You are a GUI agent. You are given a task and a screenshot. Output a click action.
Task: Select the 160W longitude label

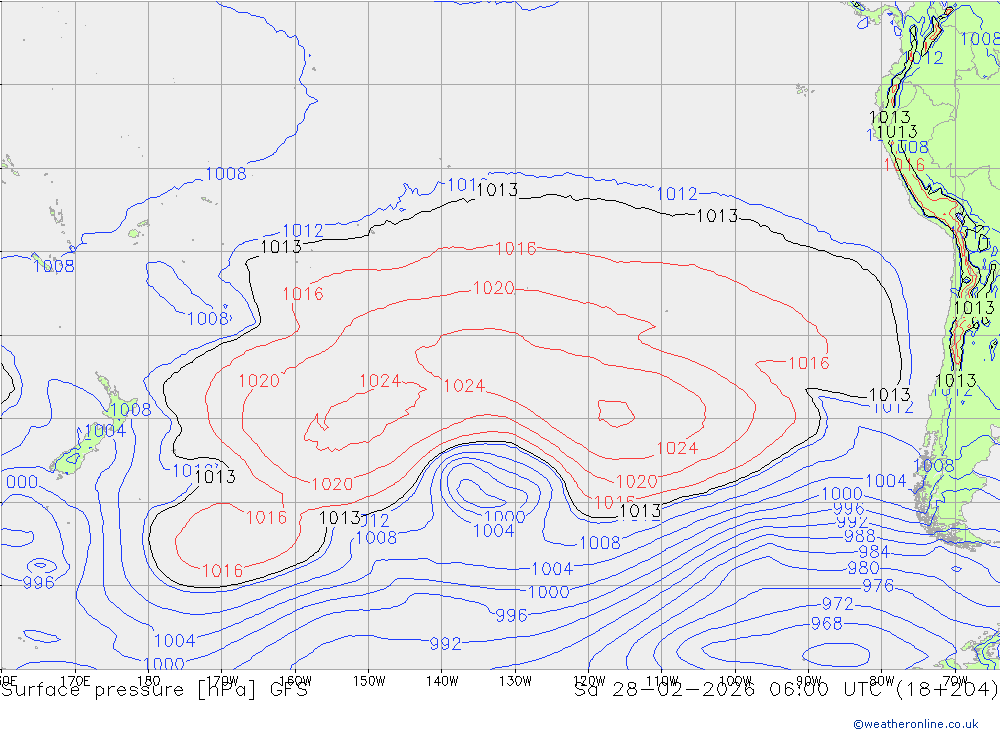[296, 681]
